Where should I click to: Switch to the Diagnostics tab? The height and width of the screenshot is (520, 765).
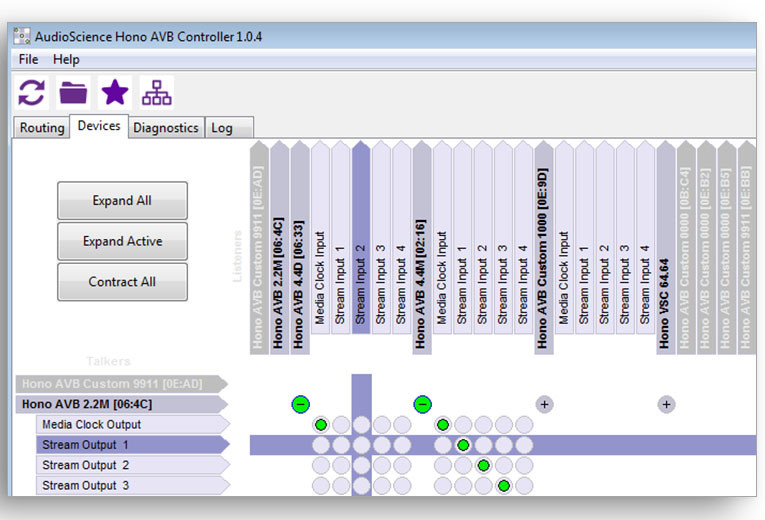tap(166, 128)
